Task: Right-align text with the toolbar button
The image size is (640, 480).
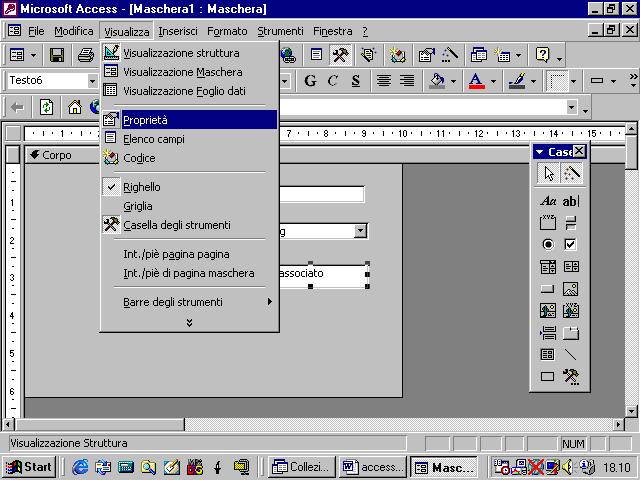Action: tap(407, 81)
